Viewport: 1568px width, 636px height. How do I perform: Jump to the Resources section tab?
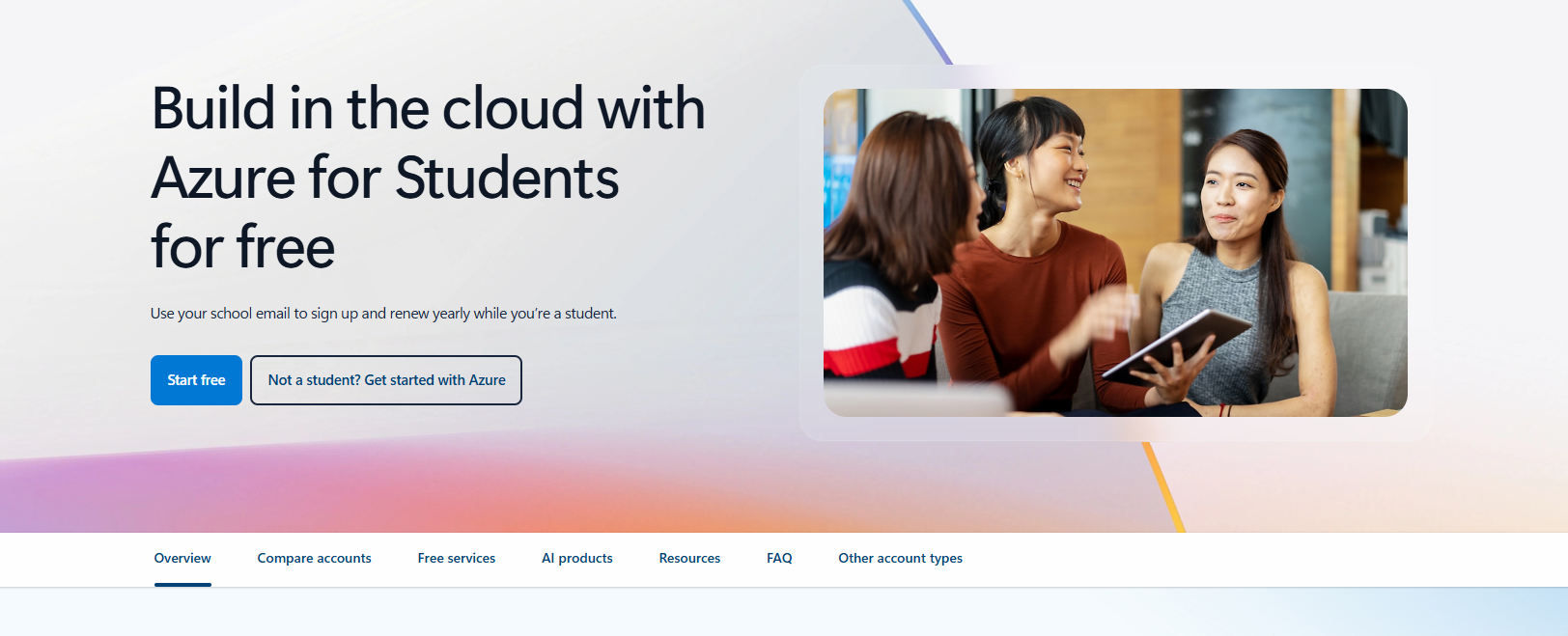(689, 558)
